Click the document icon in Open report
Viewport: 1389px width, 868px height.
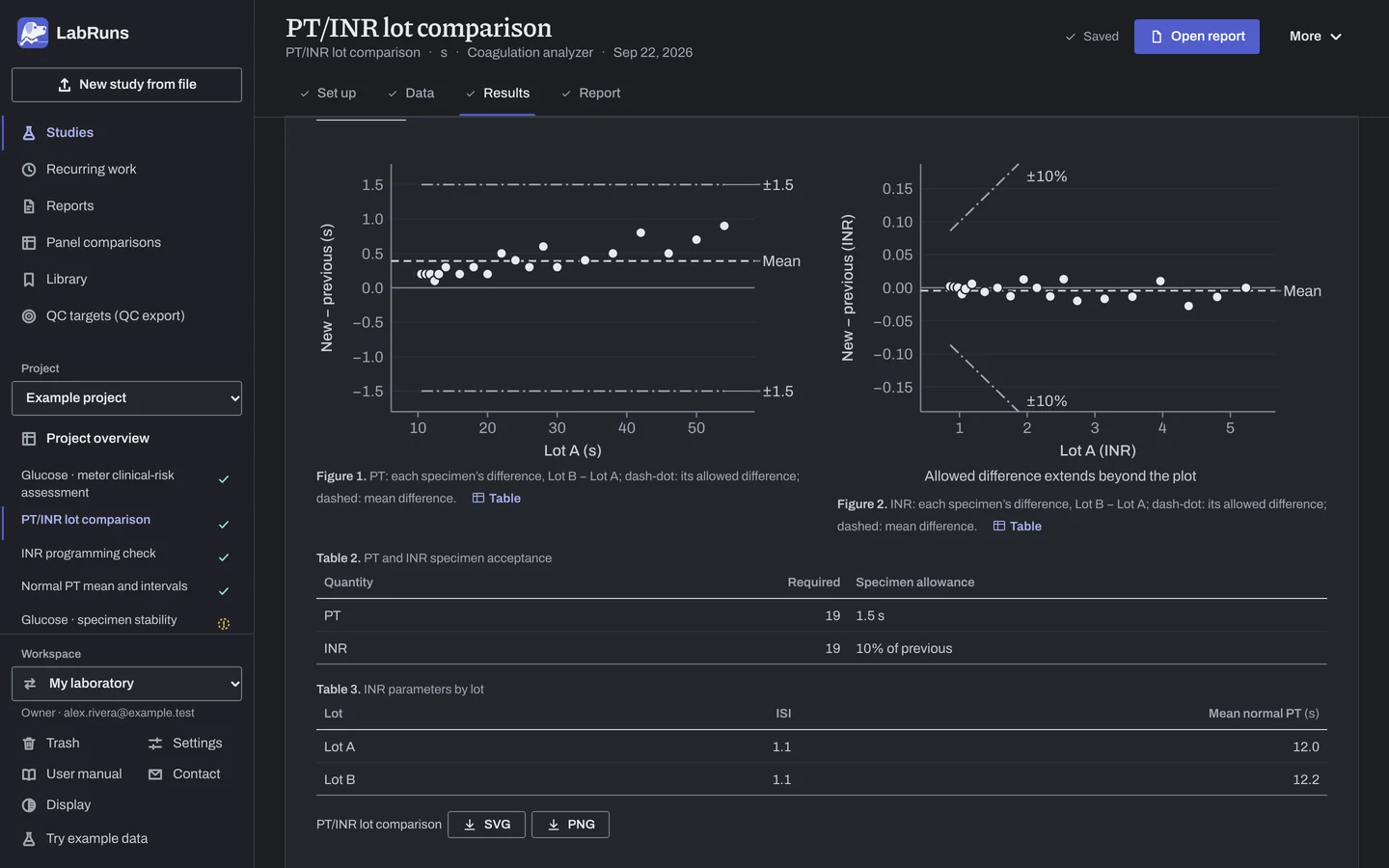pyautogui.click(x=1157, y=37)
